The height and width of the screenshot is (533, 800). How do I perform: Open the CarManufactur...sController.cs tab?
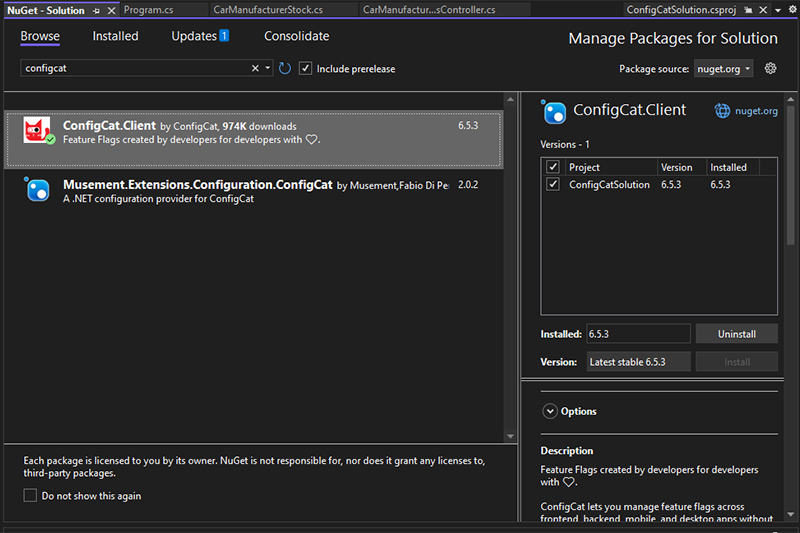click(429, 10)
